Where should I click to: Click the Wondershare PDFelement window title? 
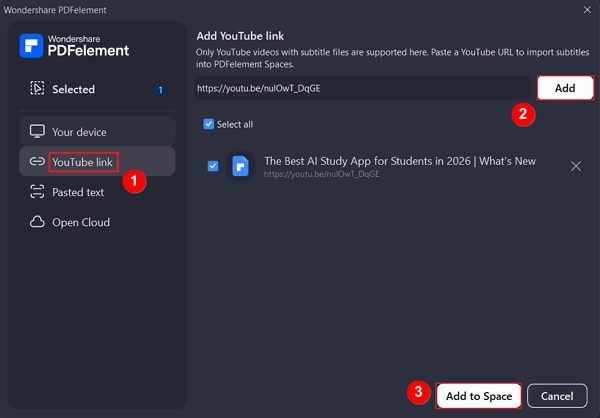[x=55, y=10]
